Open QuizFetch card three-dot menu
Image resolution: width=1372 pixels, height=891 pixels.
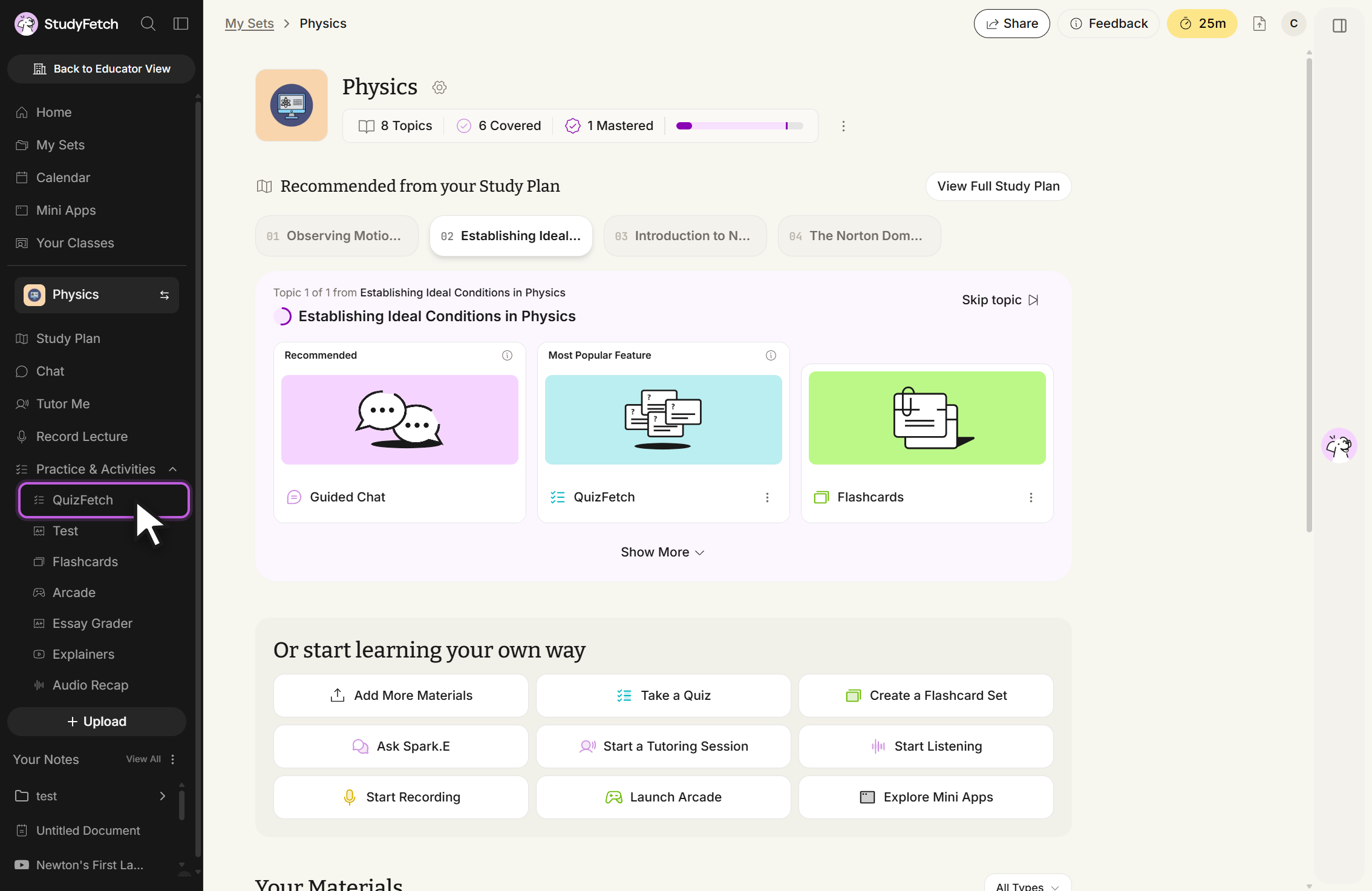(767, 497)
